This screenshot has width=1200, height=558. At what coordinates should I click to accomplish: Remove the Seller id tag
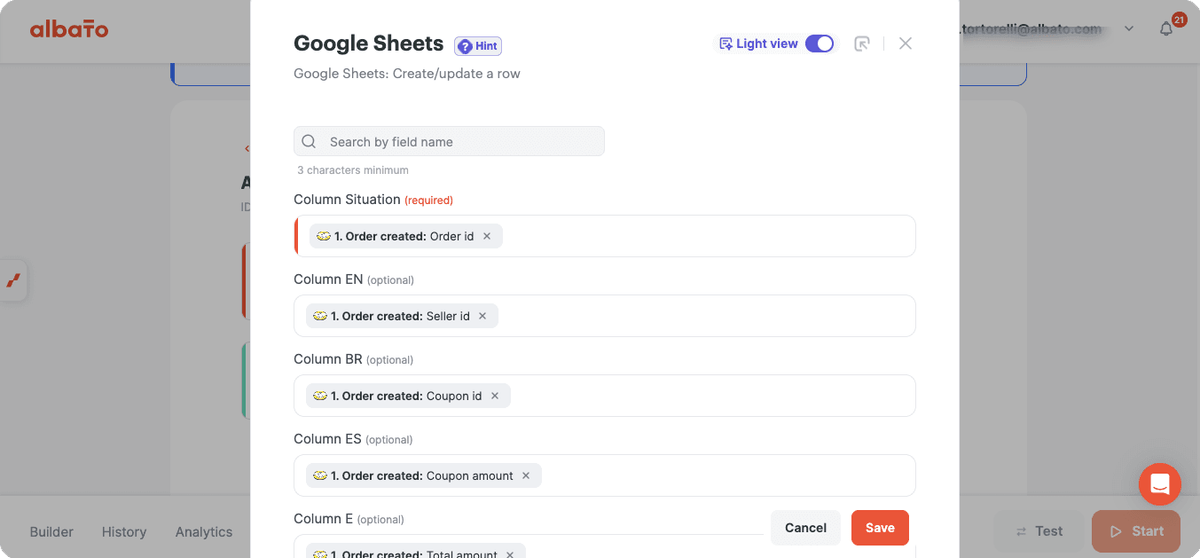point(482,316)
